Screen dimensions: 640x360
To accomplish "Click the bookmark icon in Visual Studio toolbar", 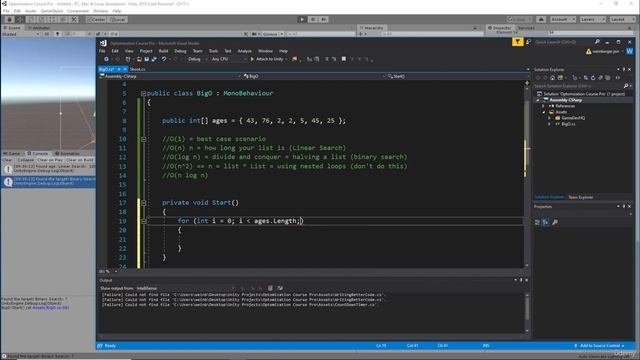I will (344, 59).
